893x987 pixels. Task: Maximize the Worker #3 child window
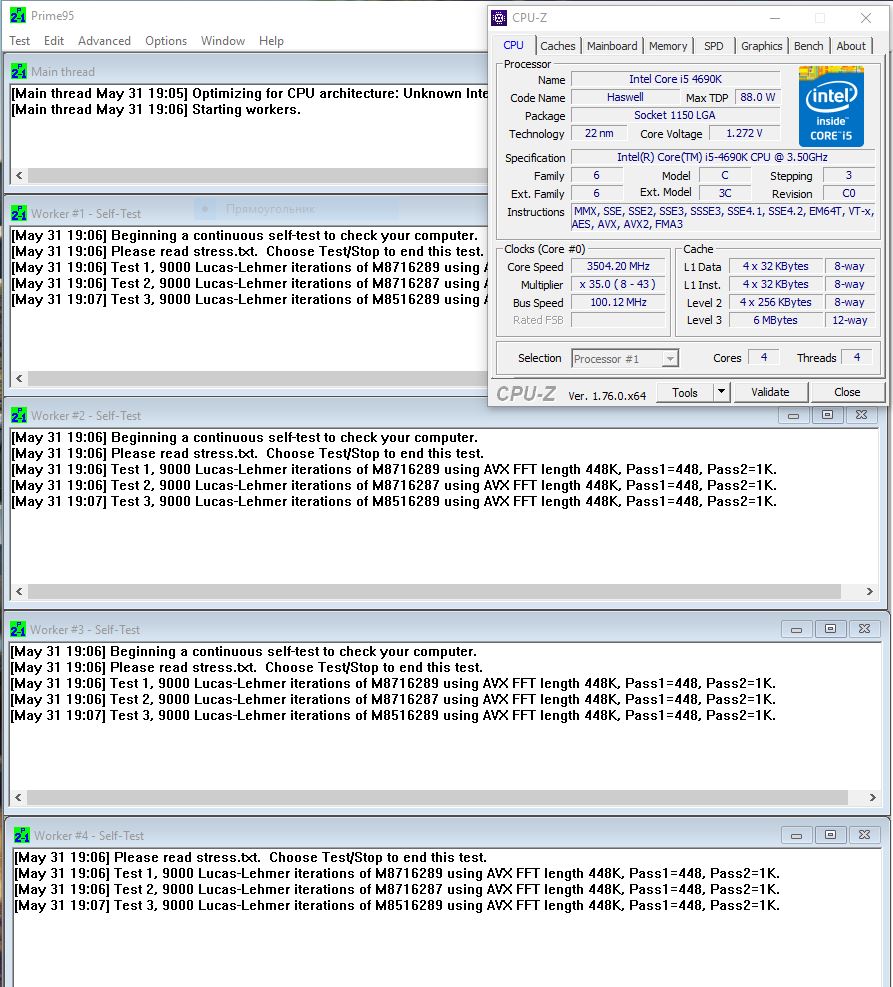[830, 629]
